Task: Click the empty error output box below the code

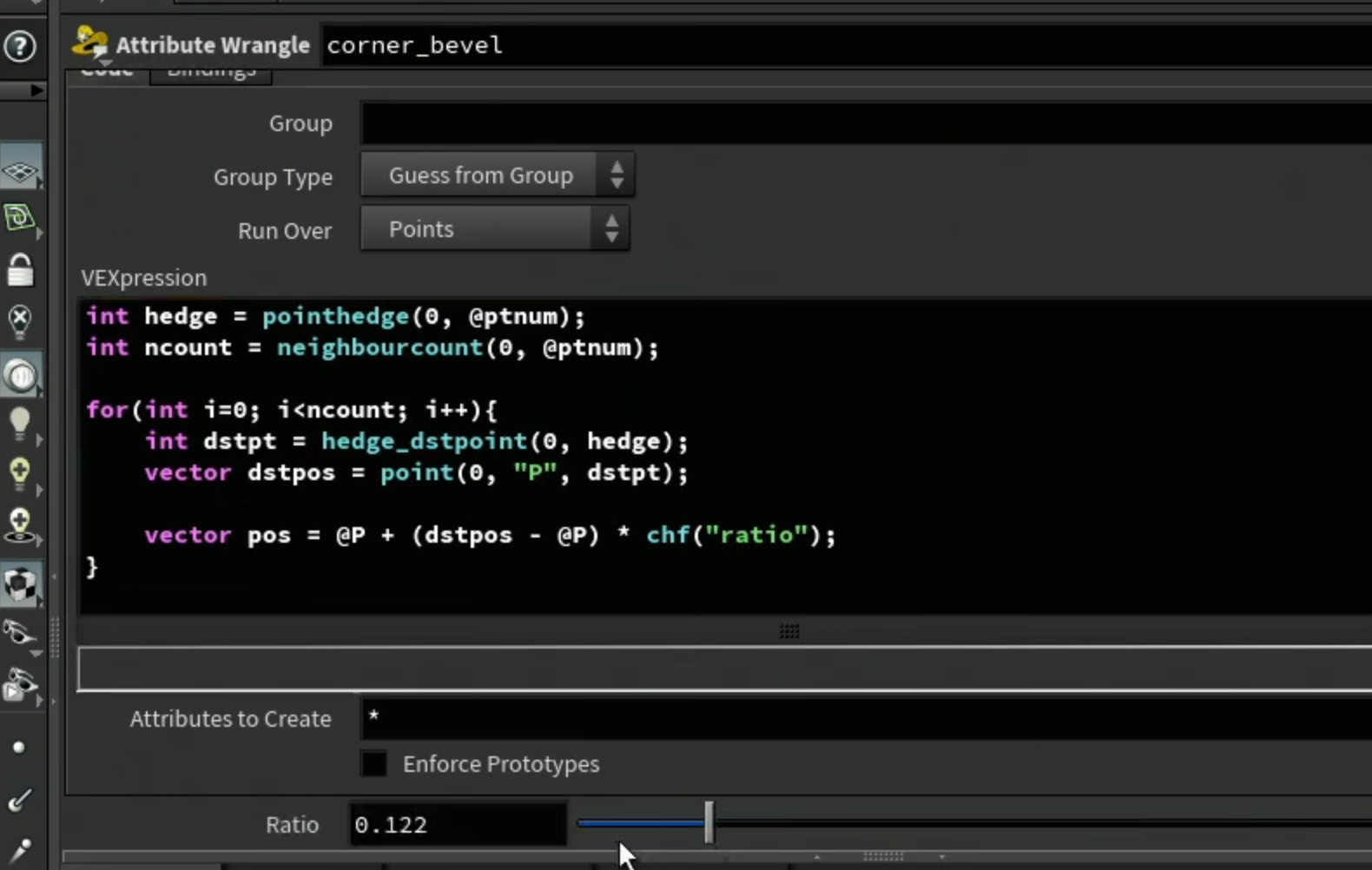Action: 725,669
